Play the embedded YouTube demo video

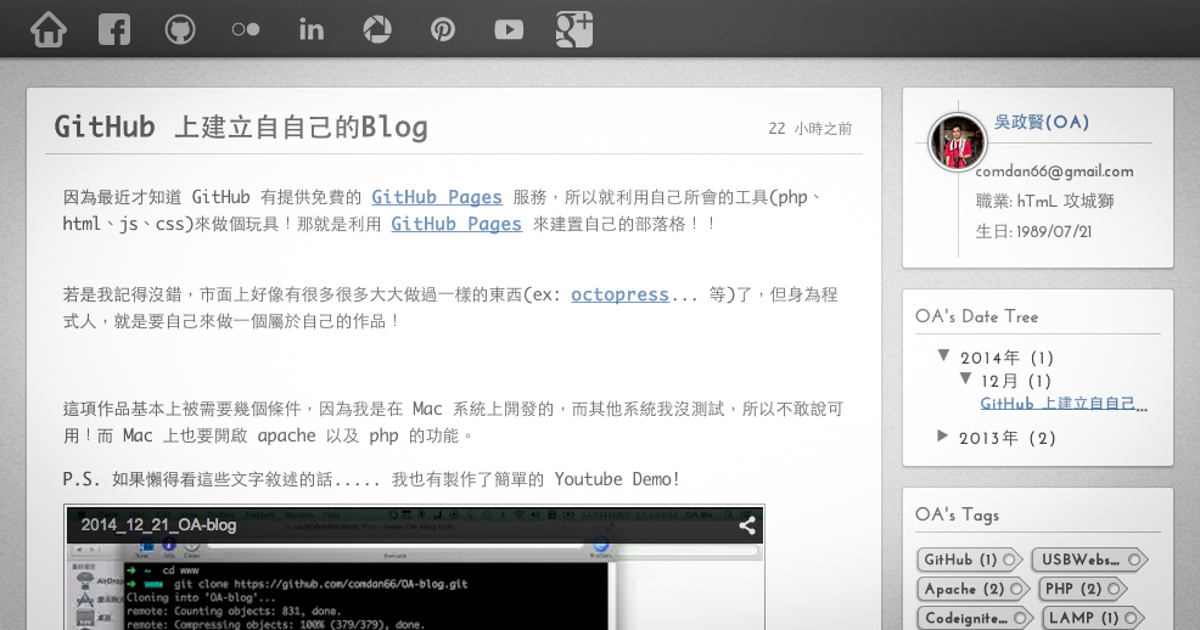[413, 568]
